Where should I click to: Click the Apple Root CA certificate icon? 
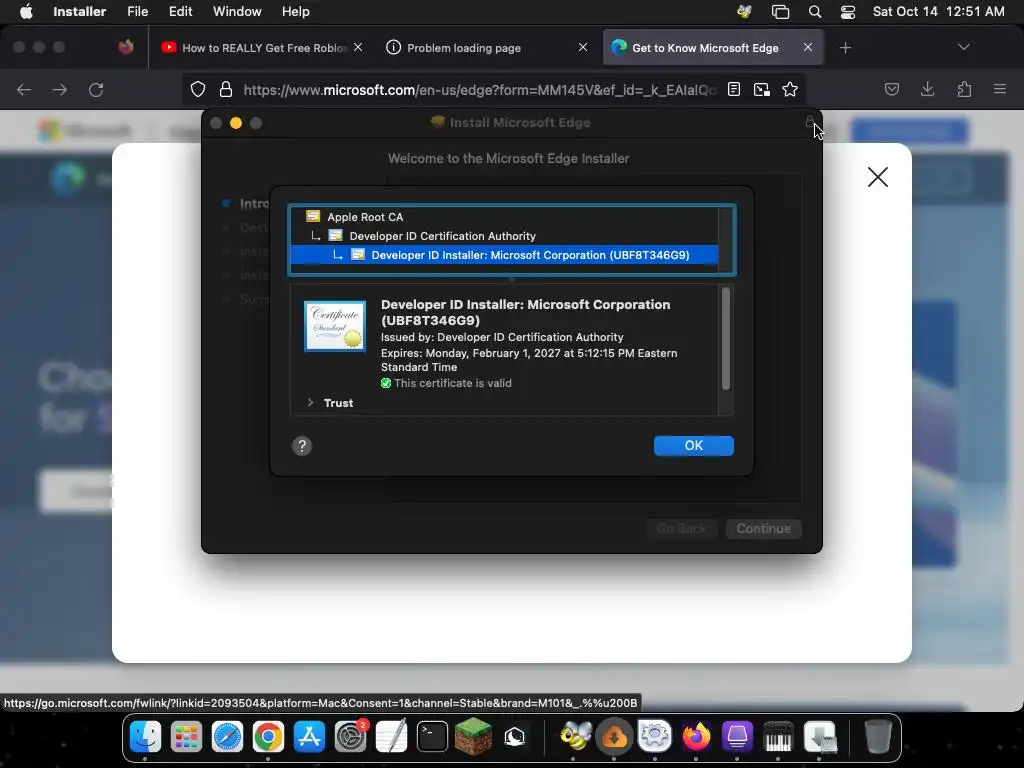tap(313, 216)
